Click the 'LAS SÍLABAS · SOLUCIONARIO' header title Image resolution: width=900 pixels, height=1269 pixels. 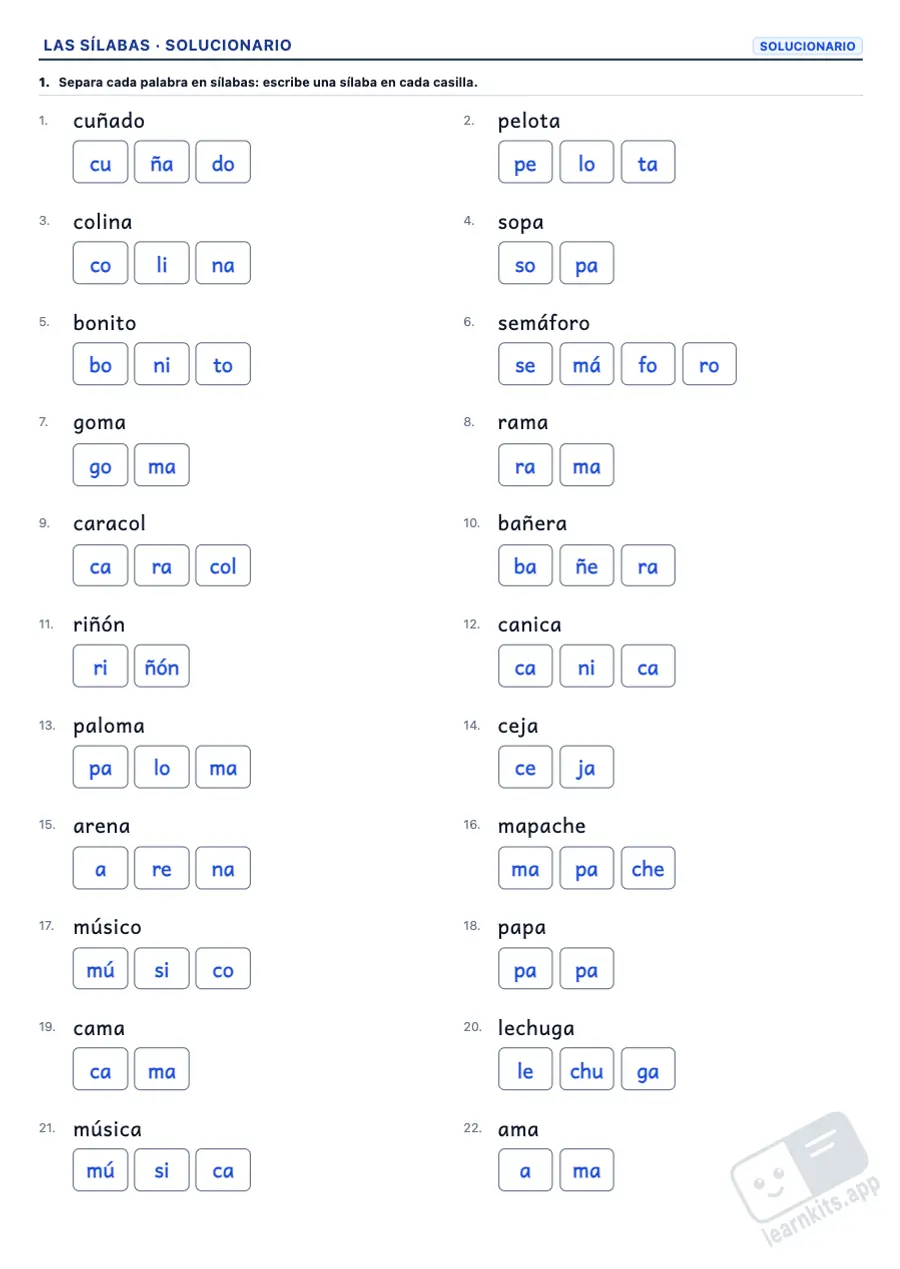click(x=168, y=46)
